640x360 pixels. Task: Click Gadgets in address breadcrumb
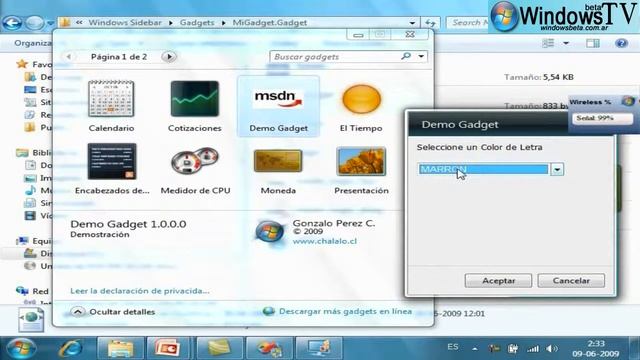(x=197, y=22)
